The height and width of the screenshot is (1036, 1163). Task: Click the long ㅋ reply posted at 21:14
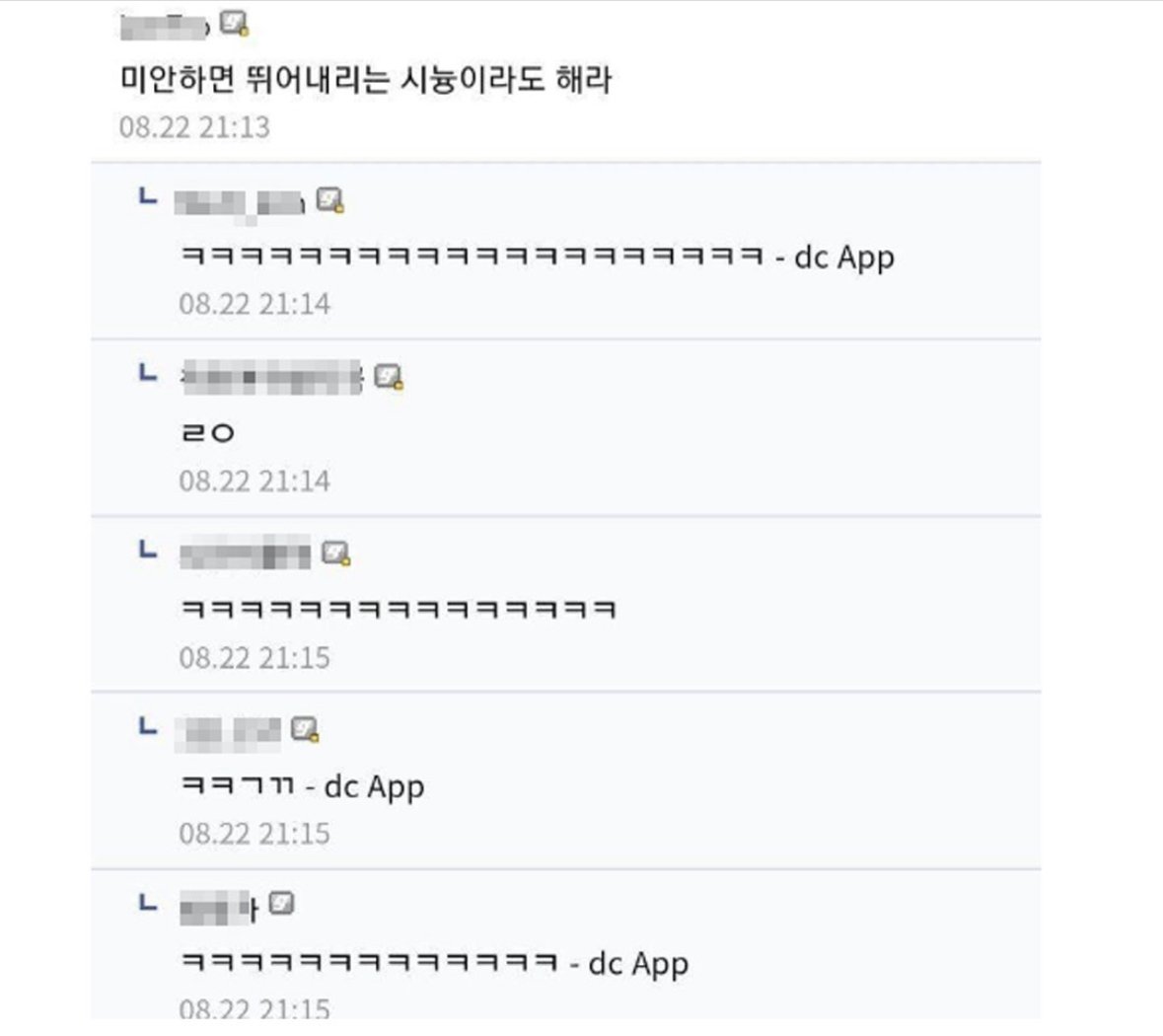click(x=538, y=258)
